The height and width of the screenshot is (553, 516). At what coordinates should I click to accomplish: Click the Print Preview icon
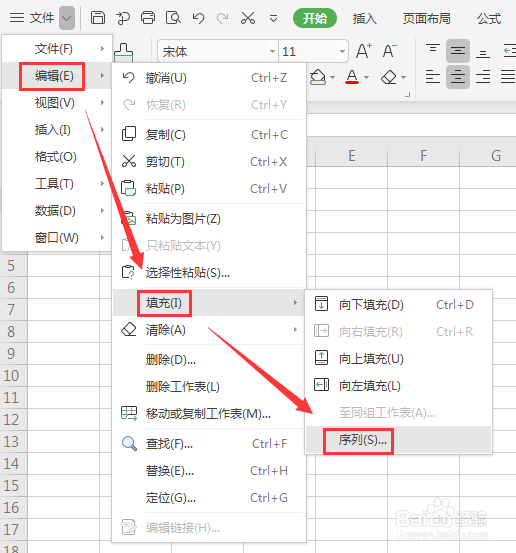pos(173,18)
